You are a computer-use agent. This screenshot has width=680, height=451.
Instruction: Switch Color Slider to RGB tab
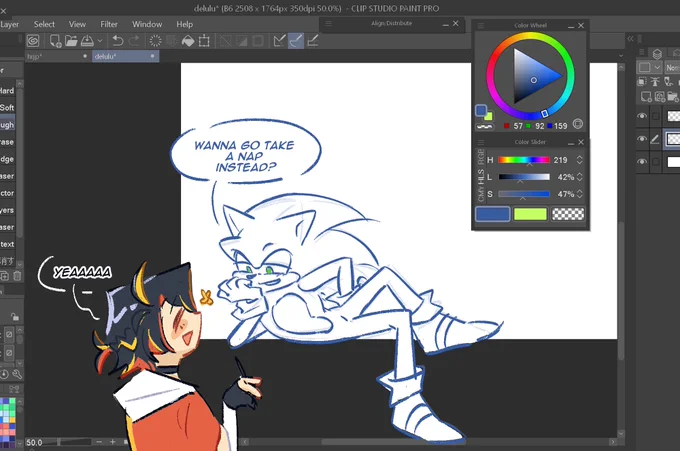coord(481,157)
